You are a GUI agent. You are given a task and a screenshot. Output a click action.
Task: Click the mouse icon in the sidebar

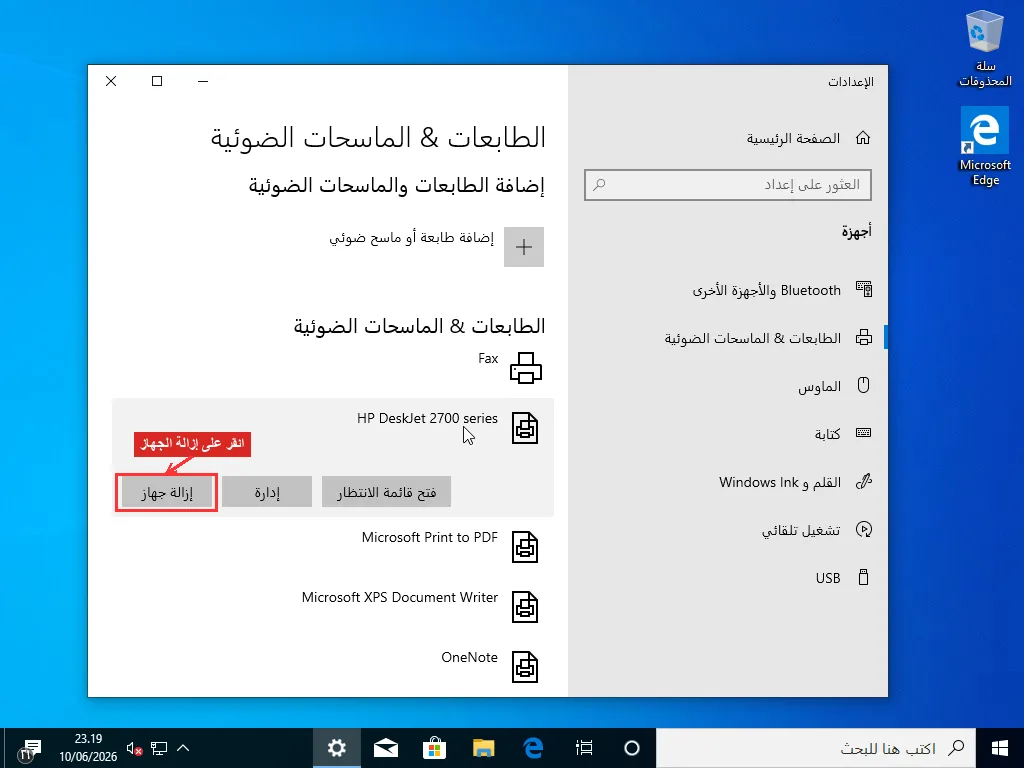point(863,385)
